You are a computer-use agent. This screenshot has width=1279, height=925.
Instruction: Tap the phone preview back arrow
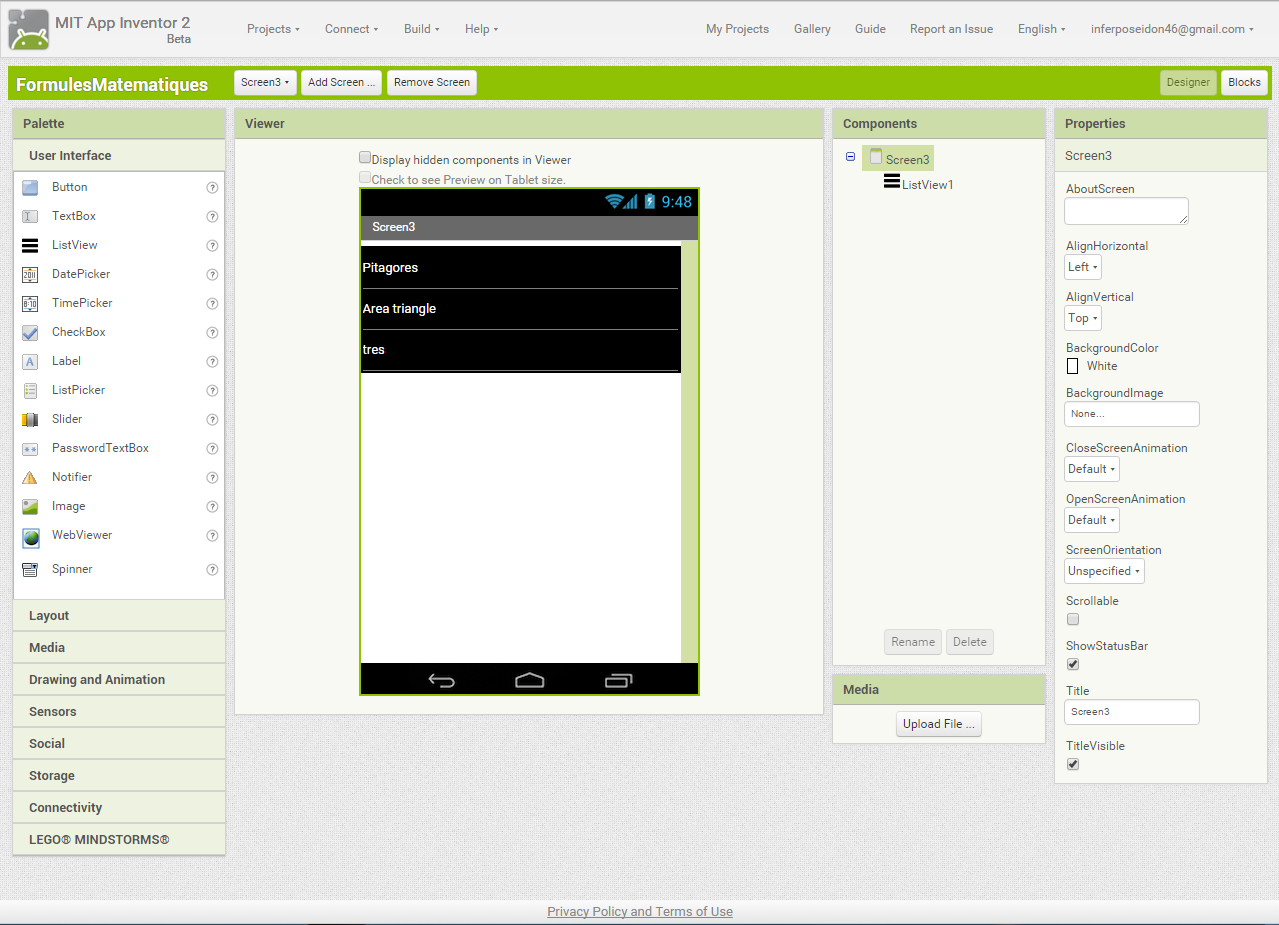click(442, 681)
